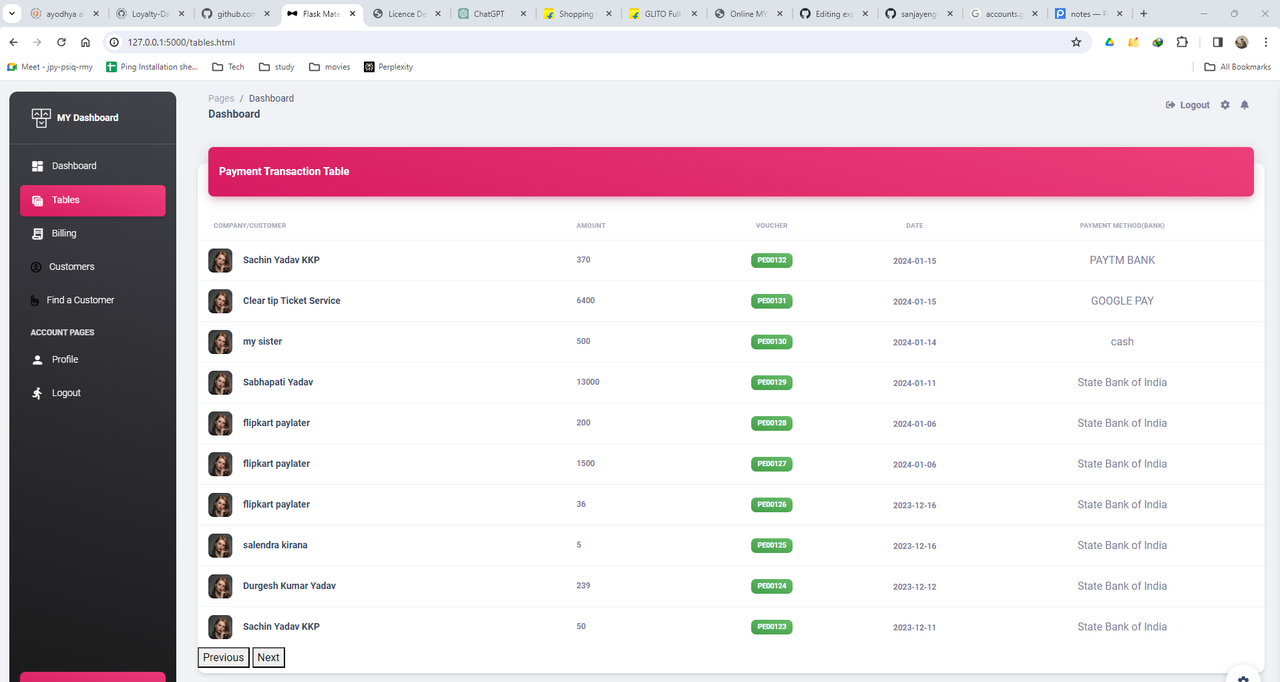1280x682 pixels.
Task: Go to the Next page of transactions
Action: tap(268, 657)
